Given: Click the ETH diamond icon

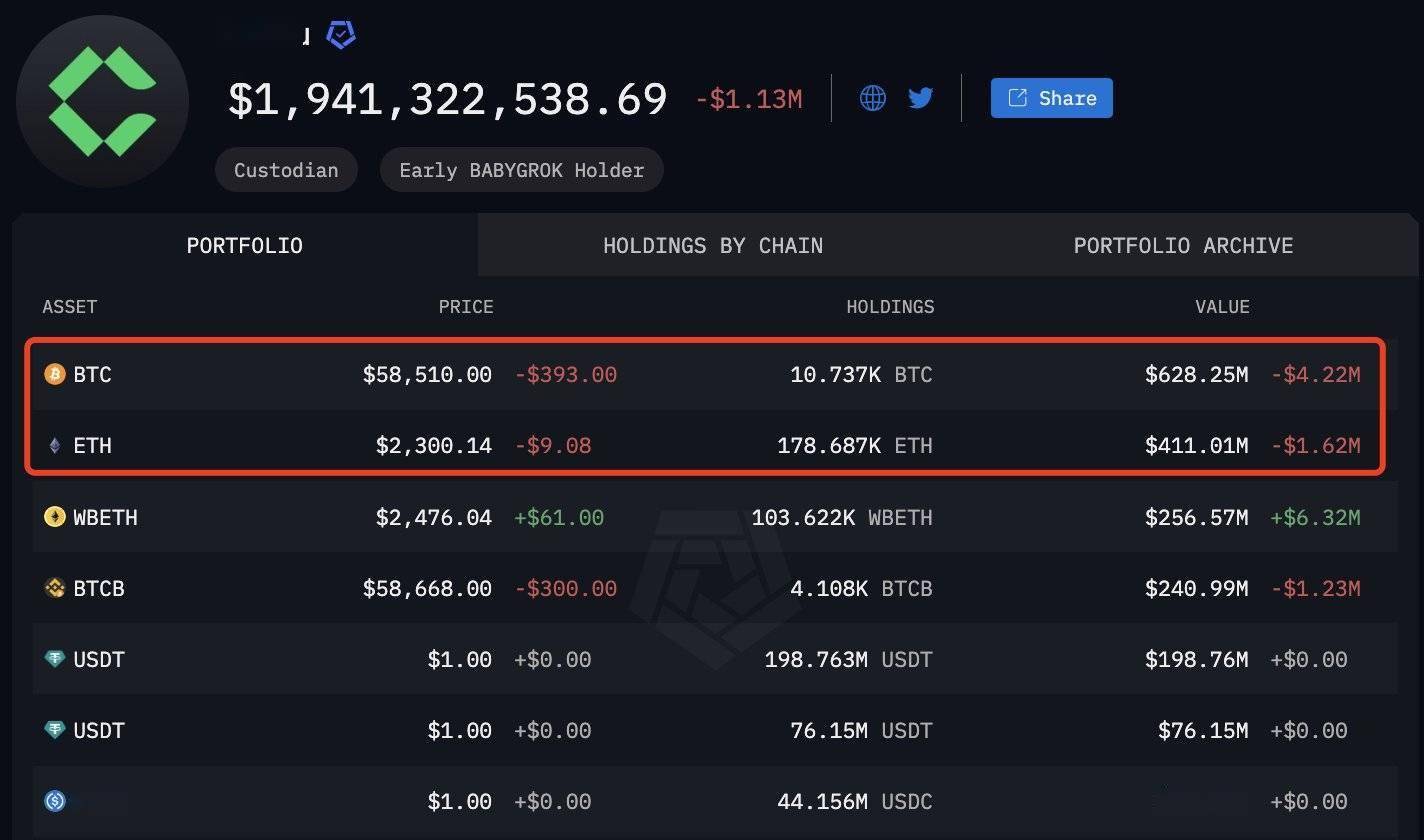Looking at the screenshot, I should tap(55, 446).
